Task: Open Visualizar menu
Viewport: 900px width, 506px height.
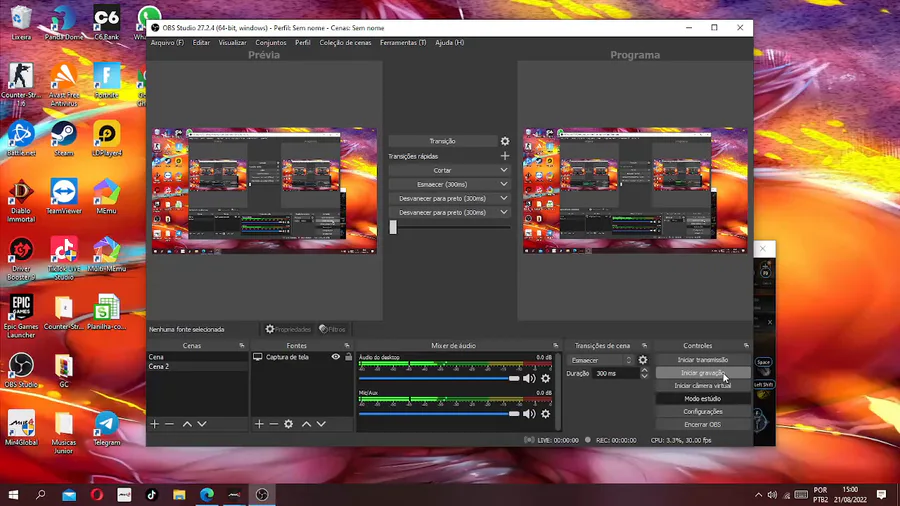Action: click(232, 42)
